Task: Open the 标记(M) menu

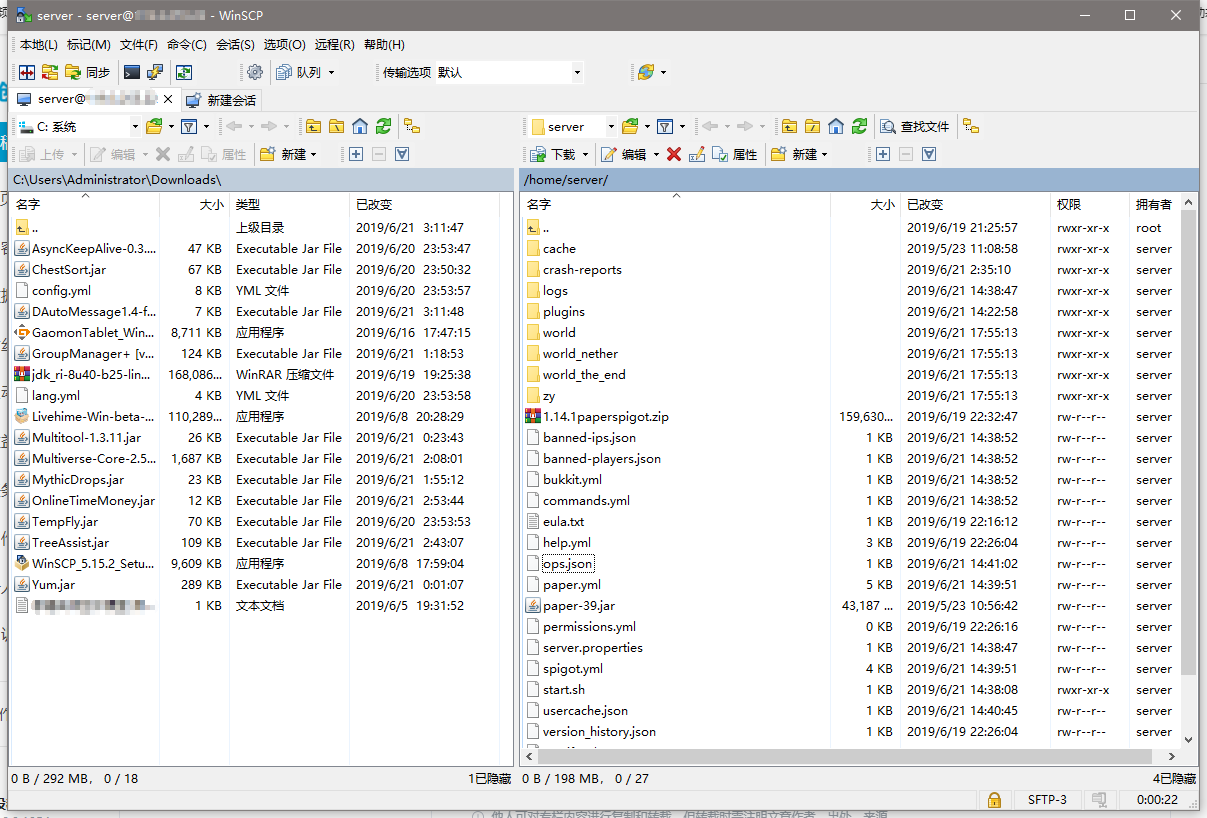Action: [89, 44]
